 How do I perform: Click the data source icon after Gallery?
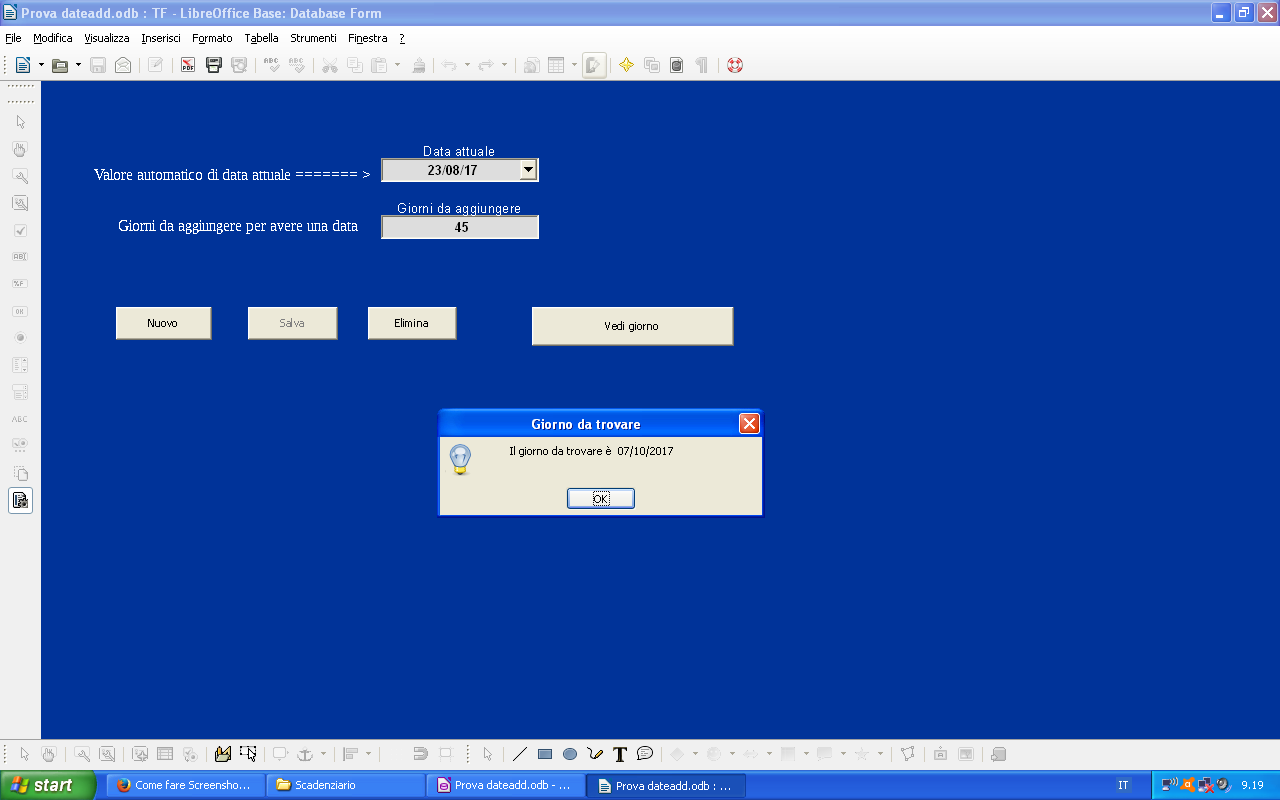pyautogui.click(x=676, y=65)
